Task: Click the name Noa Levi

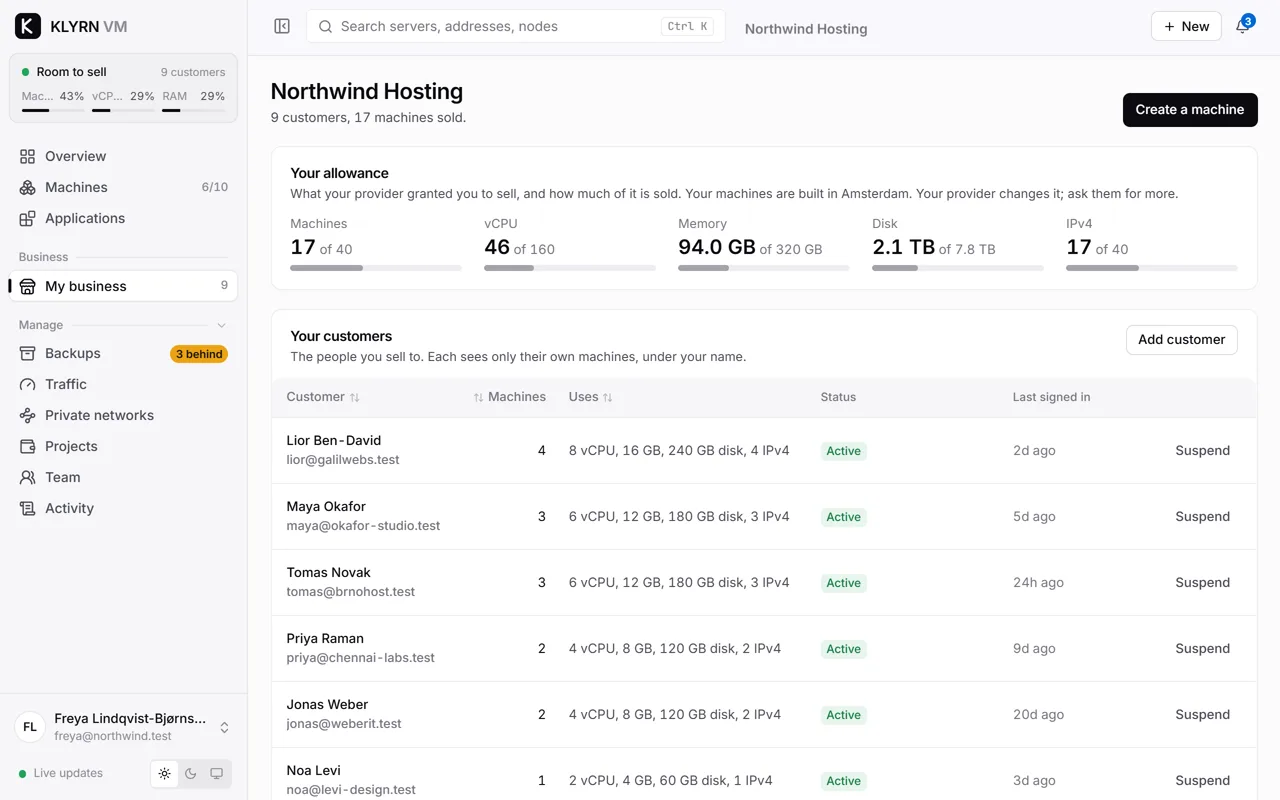Action: pos(314,771)
